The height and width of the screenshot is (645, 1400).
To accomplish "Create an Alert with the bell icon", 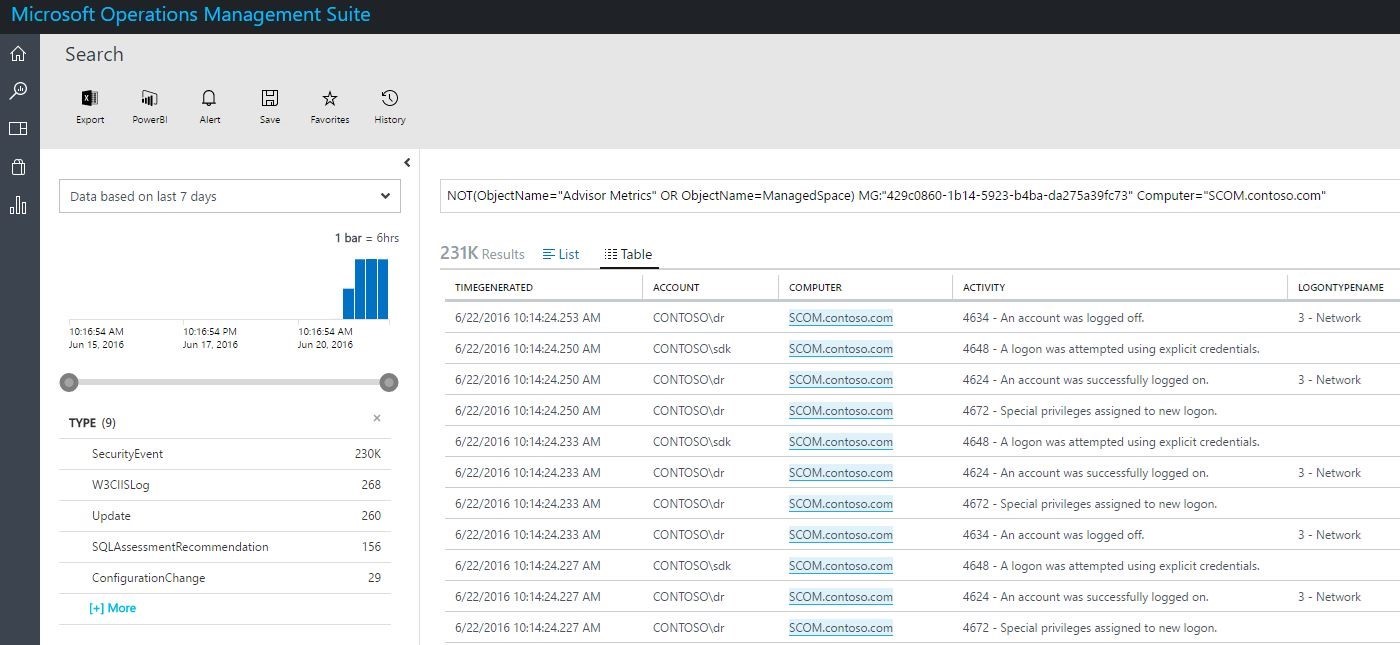I will pos(210,107).
